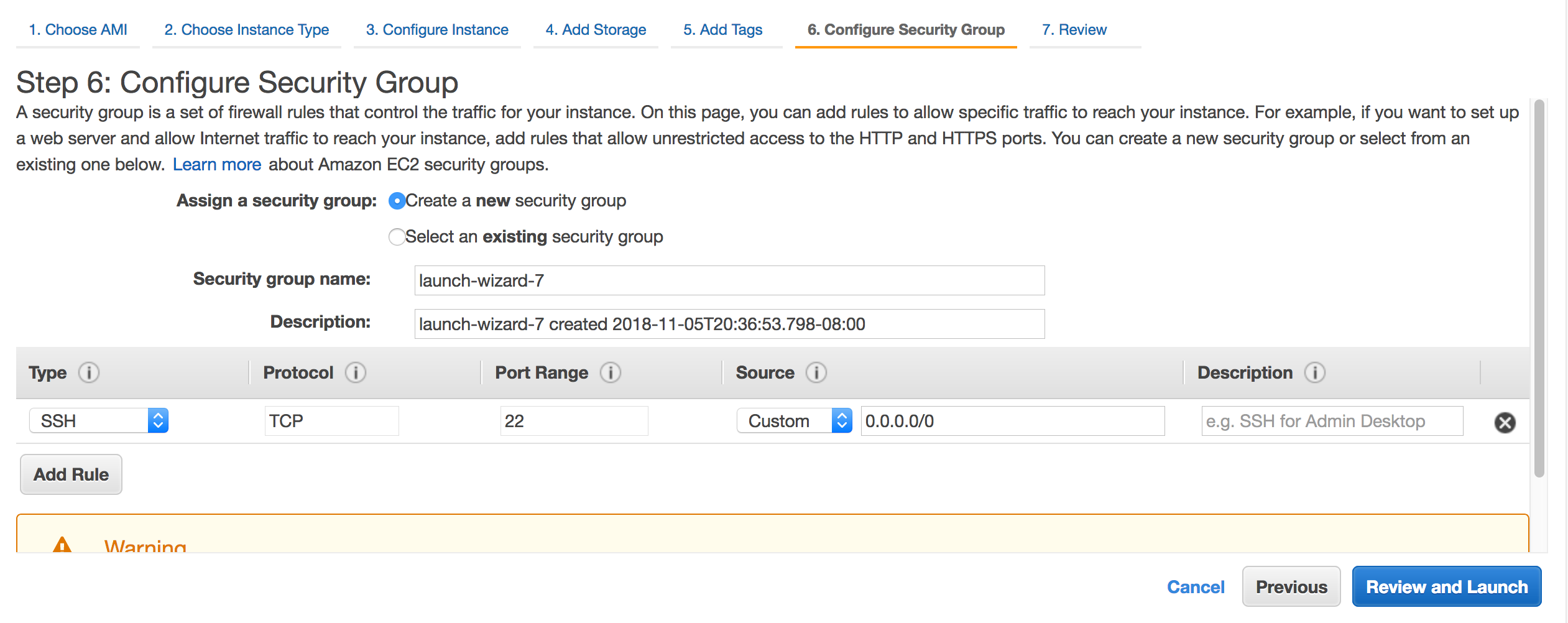Go to Choose Instance Type tab
Image resolution: width=1568 pixels, height=623 pixels.
point(247,30)
